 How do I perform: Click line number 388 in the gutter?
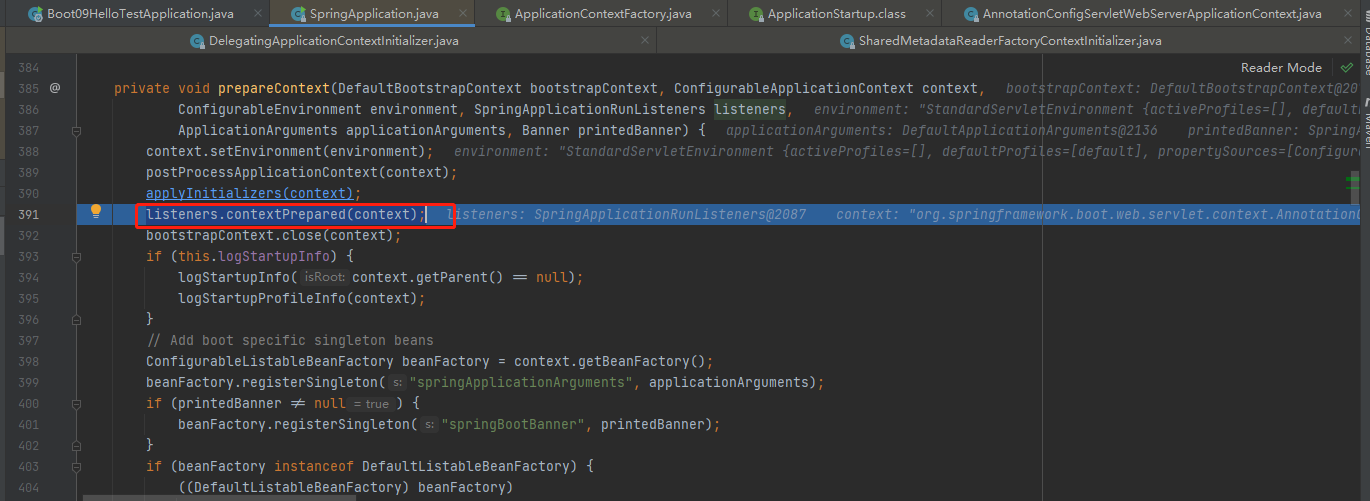click(28, 151)
